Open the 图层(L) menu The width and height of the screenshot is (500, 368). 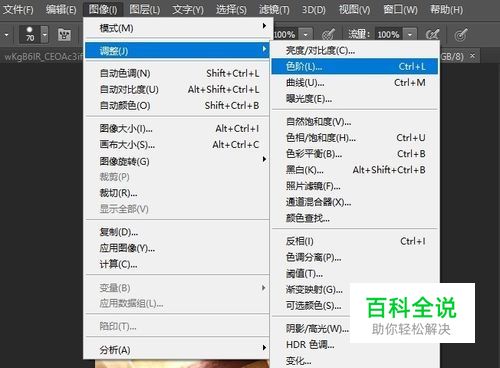coord(145,9)
